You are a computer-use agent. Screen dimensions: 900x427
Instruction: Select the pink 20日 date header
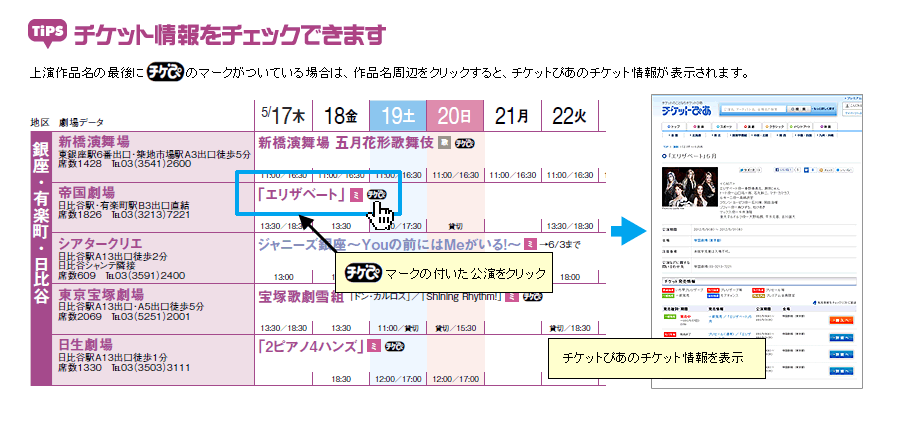click(x=455, y=116)
